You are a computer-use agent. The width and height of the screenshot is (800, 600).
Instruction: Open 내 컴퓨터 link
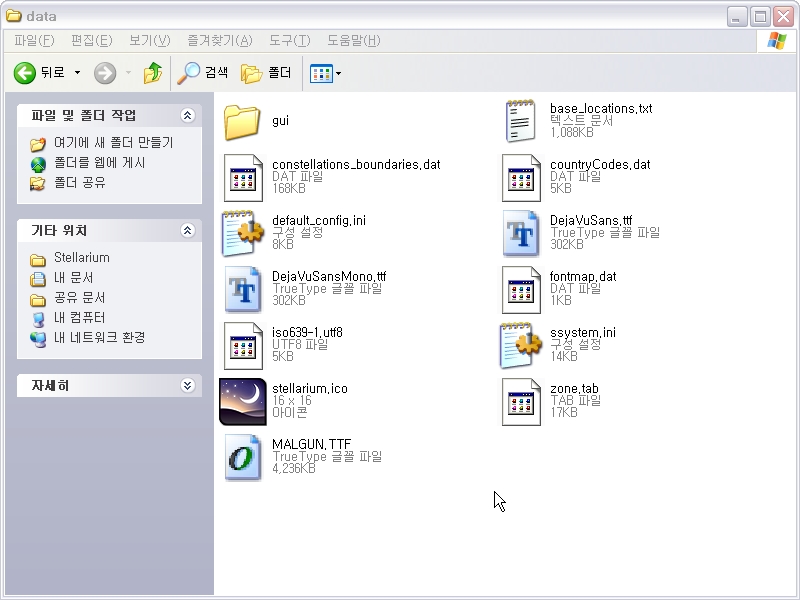80,317
